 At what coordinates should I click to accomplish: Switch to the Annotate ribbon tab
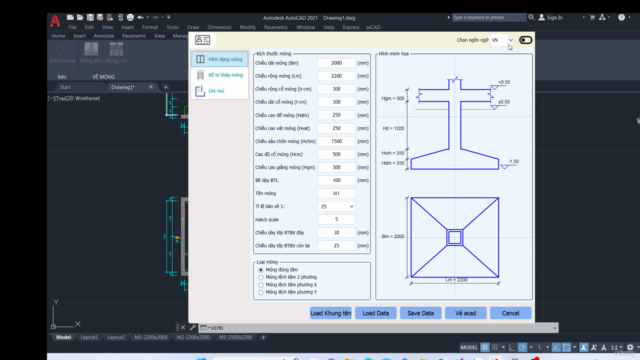click(x=104, y=36)
